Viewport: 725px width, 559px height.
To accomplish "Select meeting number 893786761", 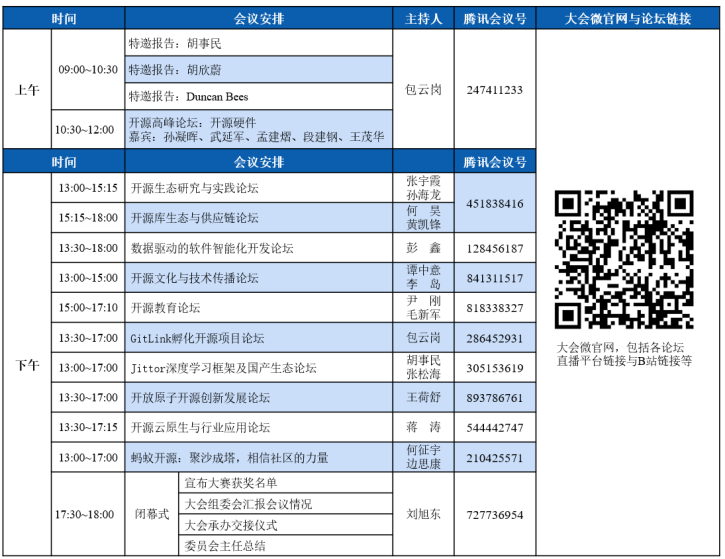I will (x=494, y=398).
